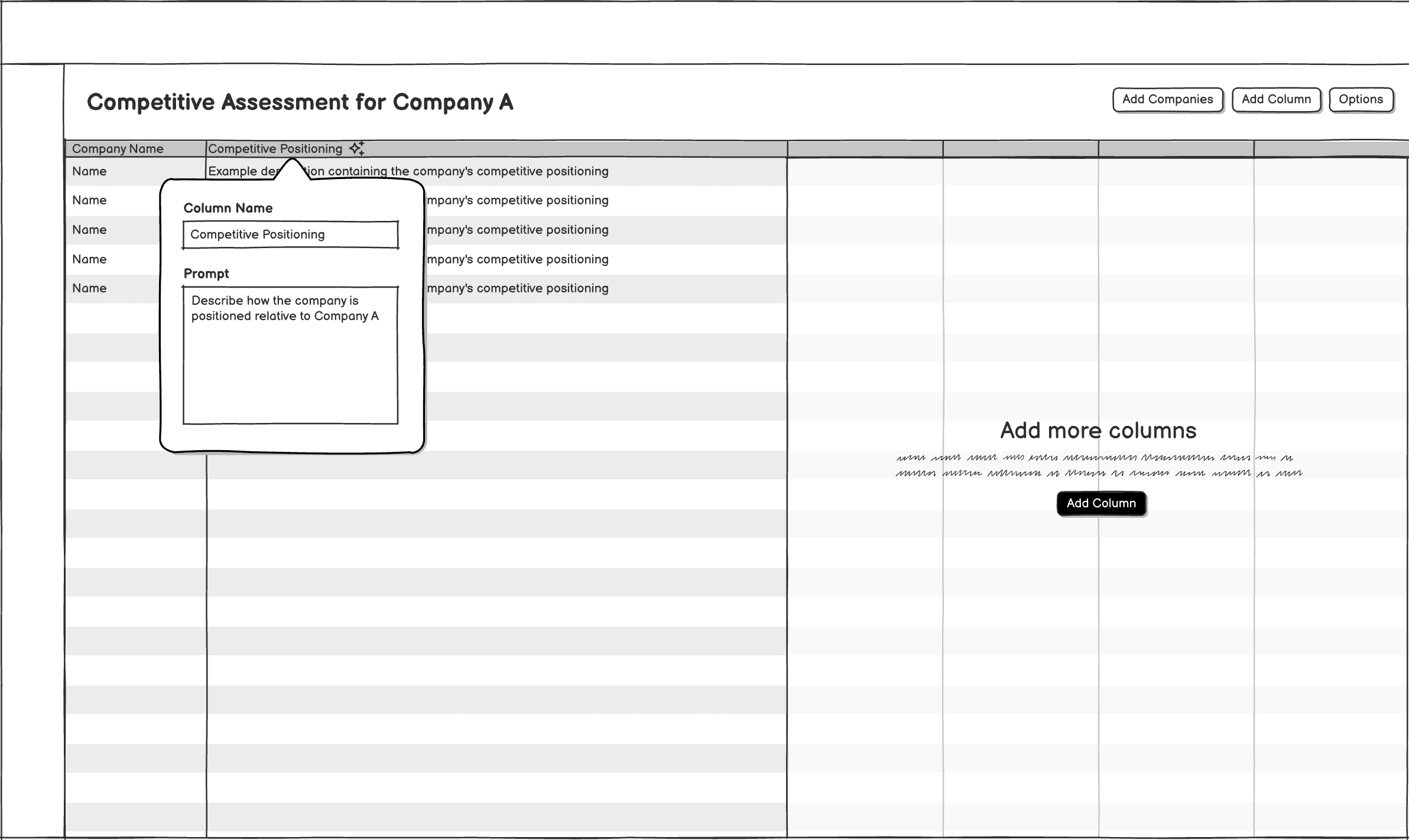Select the first empty column header
This screenshot has width=1409, height=840.
[x=865, y=149]
